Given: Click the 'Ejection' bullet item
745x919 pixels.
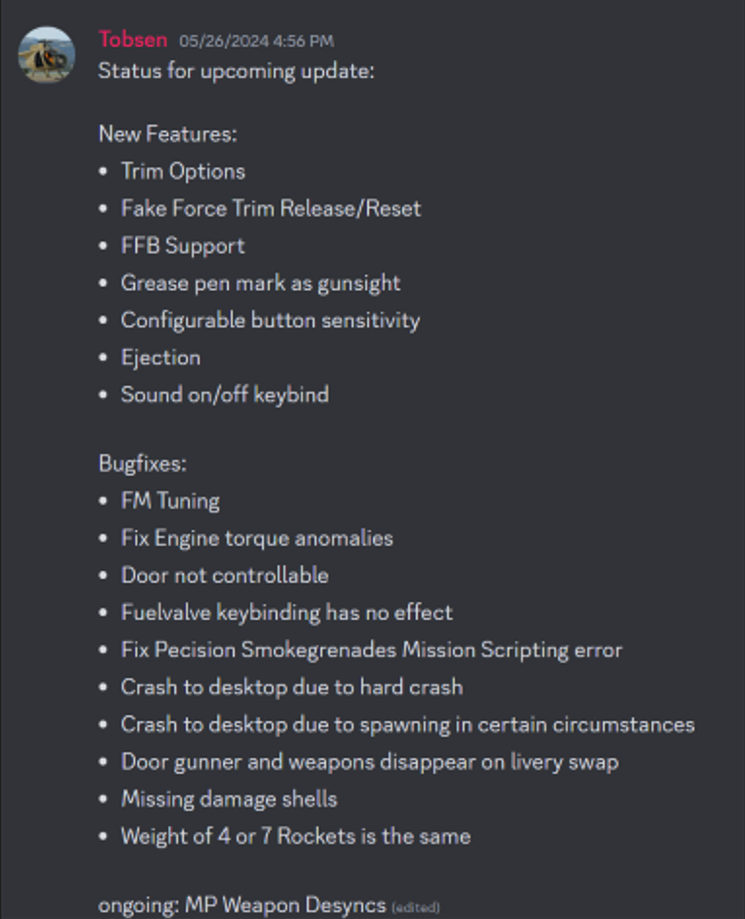Looking at the screenshot, I should coord(161,358).
